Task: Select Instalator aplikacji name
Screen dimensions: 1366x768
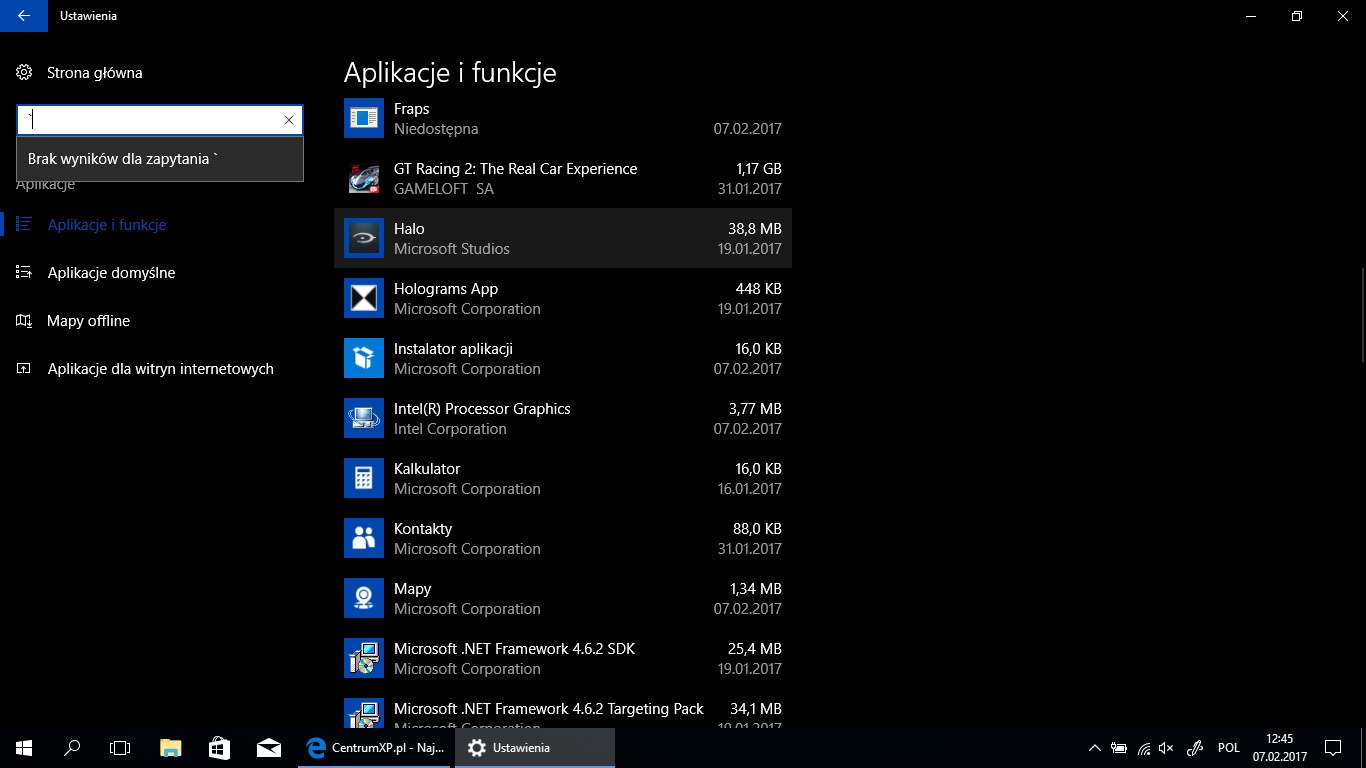Action: (x=453, y=349)
